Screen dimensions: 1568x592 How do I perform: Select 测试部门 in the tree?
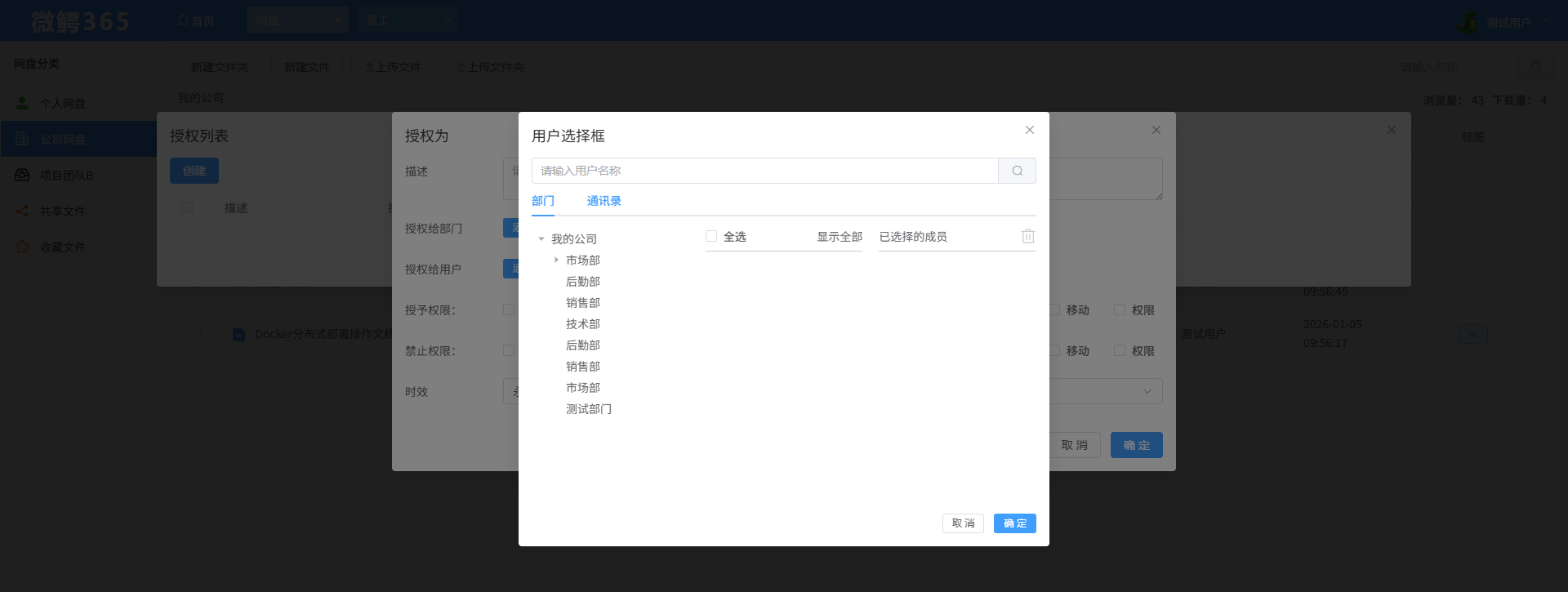point(589,409)
